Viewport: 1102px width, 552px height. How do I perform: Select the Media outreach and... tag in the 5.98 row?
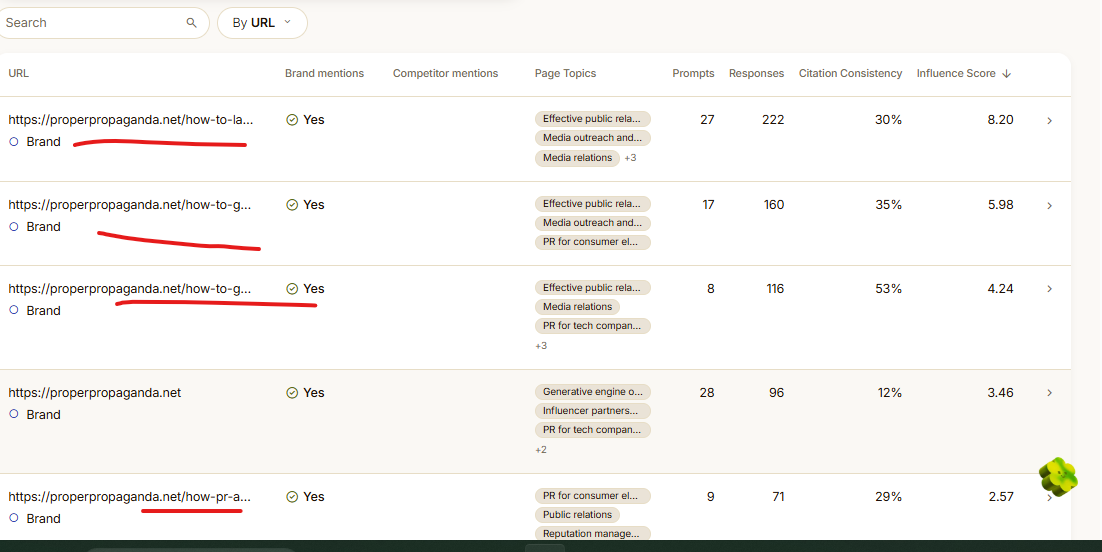(592, 223)
